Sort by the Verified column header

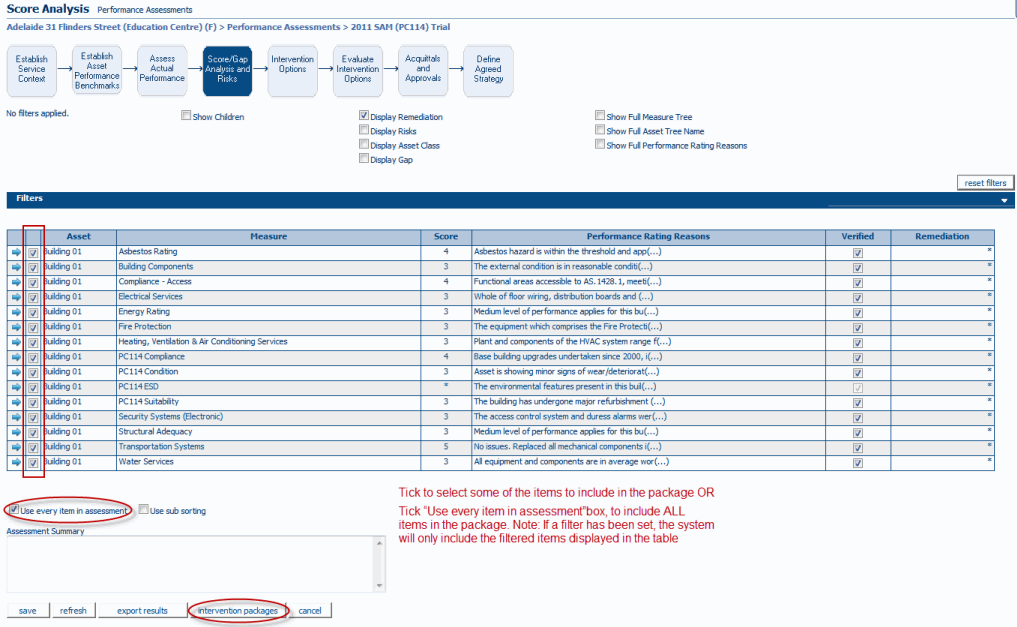click(x=857, y=237)
